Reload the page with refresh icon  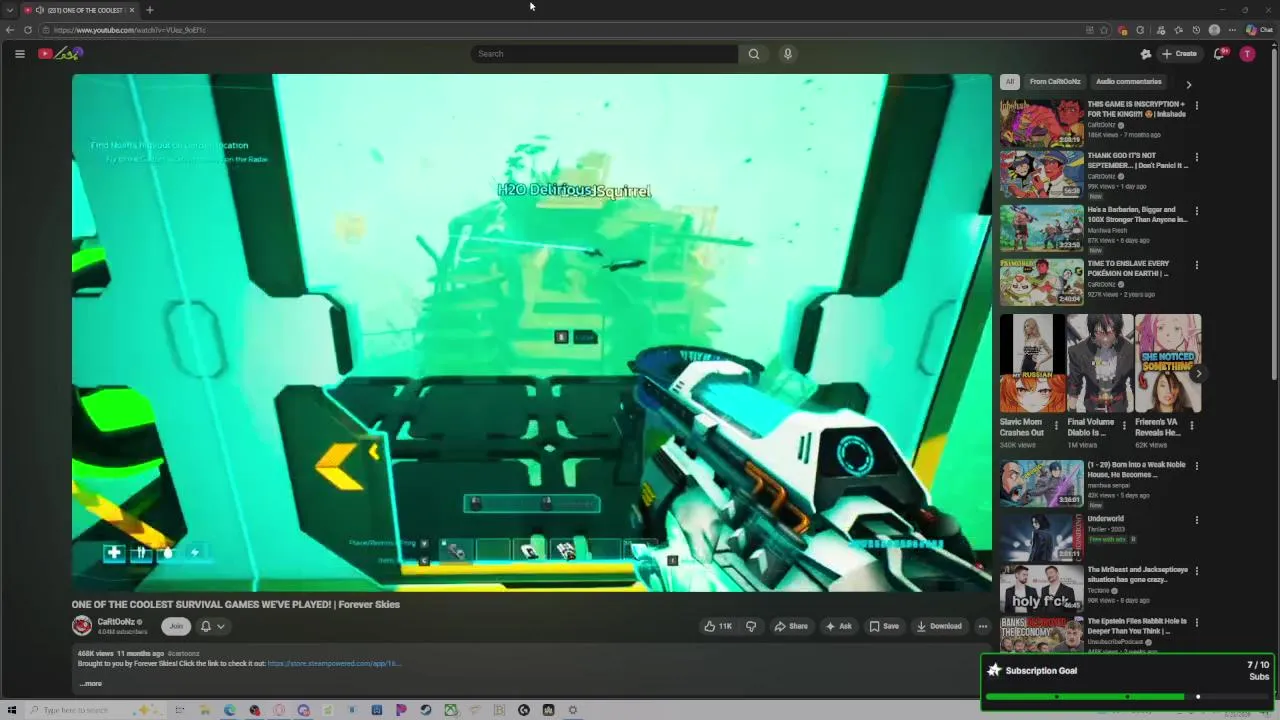point(28,30)
